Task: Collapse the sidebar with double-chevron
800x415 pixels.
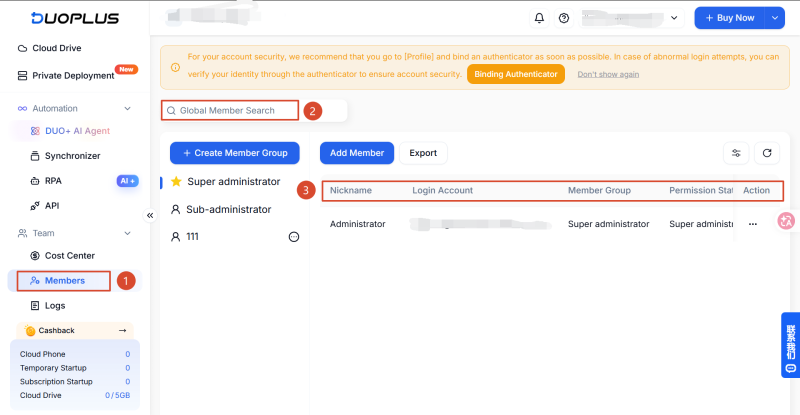Action: (150, 215)
